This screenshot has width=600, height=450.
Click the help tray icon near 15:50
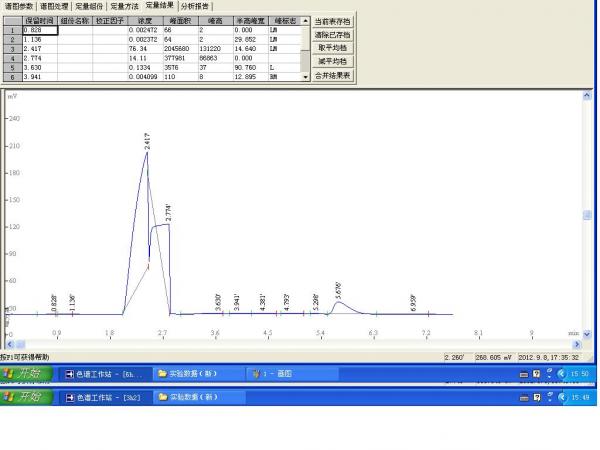click(536, 374)
